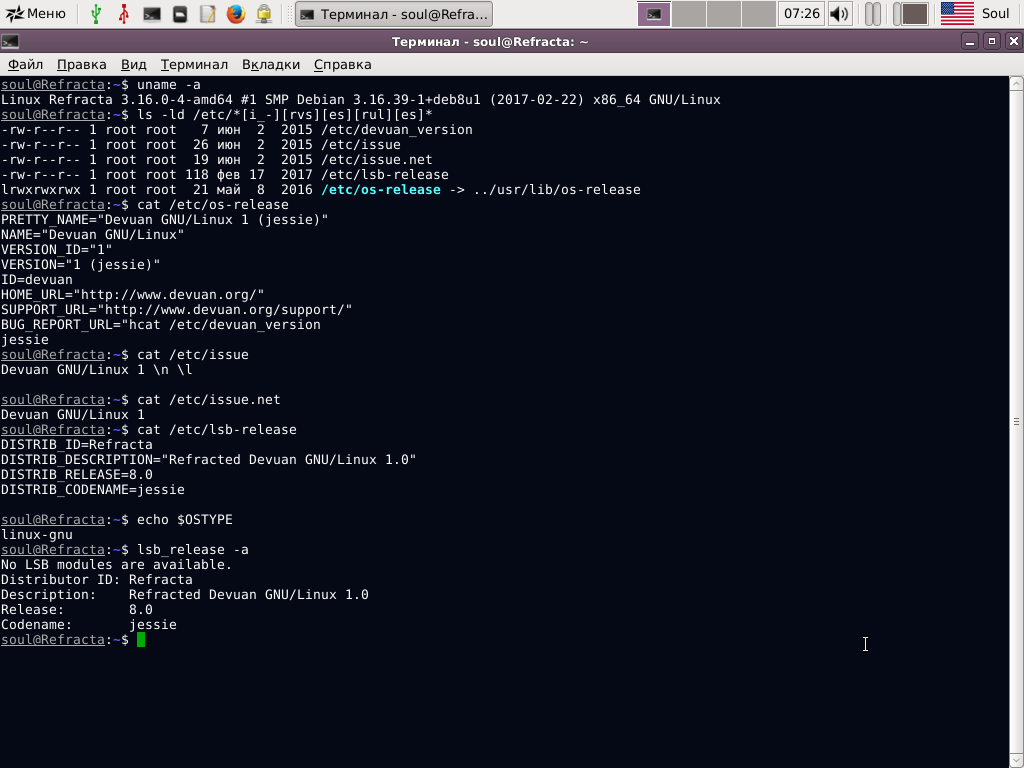Click the terminal scrollbar up arrow
Screen dimensions: 1024x768
(1016, 84)
